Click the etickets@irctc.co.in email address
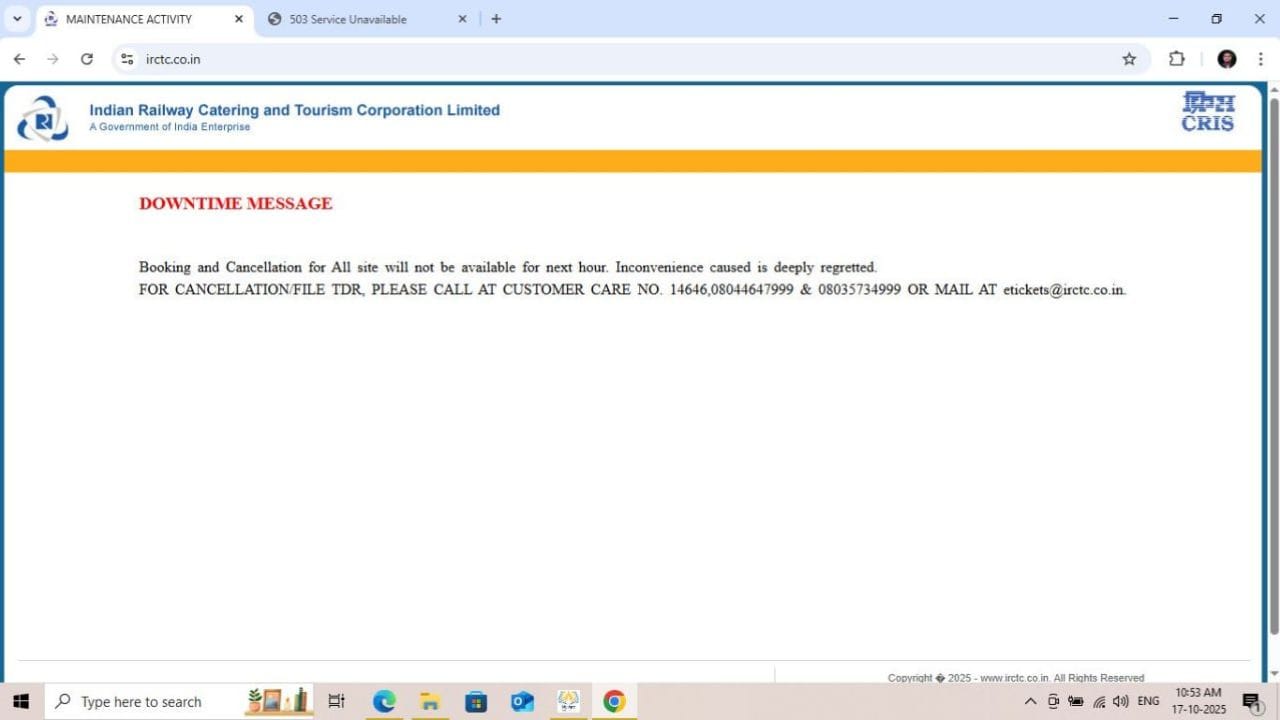 tap(1064, 290)
